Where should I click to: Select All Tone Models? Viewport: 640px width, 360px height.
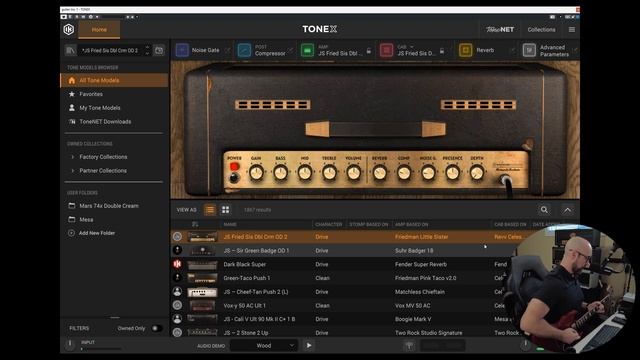(x=114, y=80)
